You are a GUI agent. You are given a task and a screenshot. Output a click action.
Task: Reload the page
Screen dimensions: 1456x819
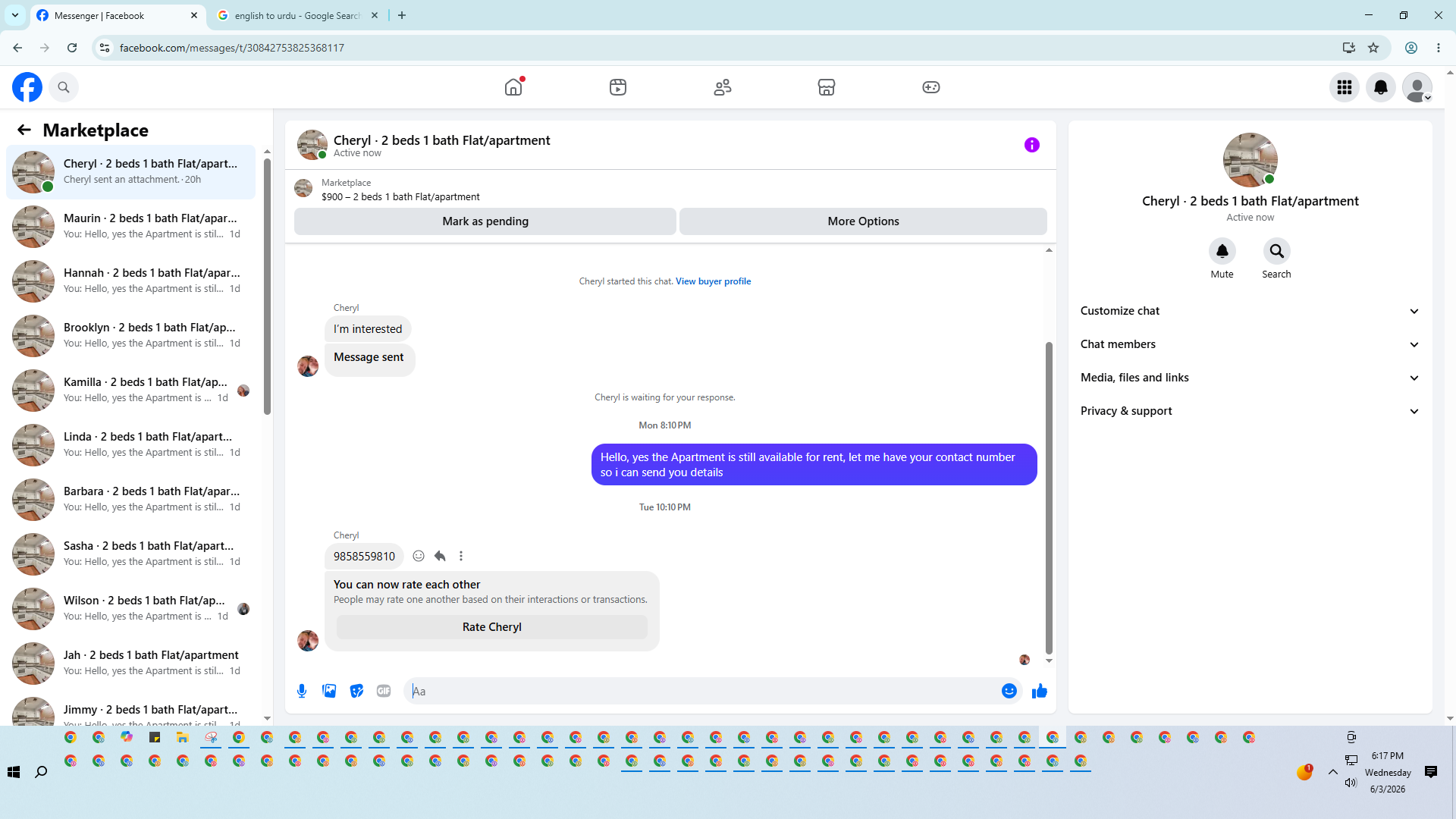[x=72, y=48]
